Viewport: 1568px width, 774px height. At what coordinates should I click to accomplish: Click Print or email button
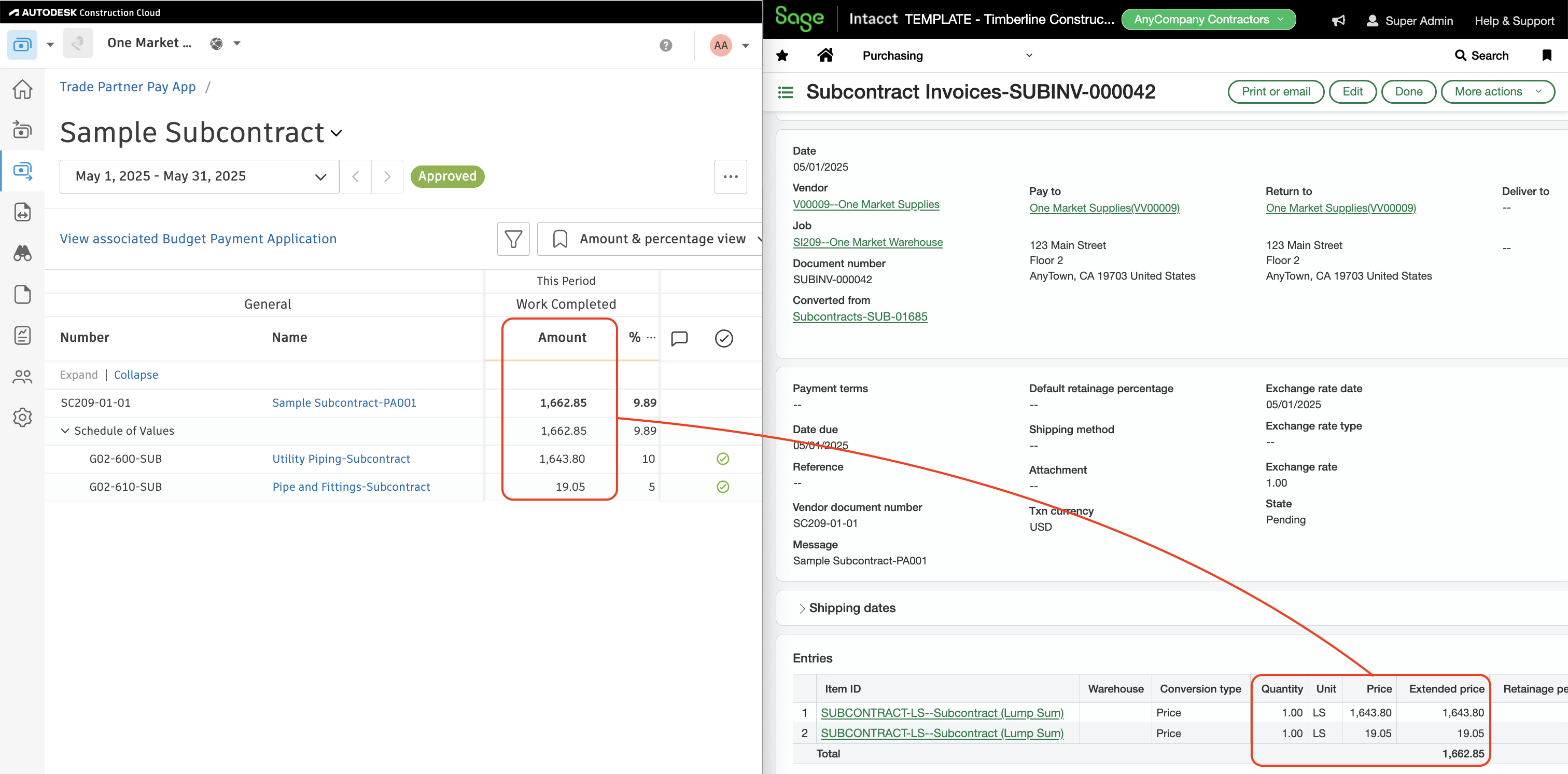tap(1276, 91)
